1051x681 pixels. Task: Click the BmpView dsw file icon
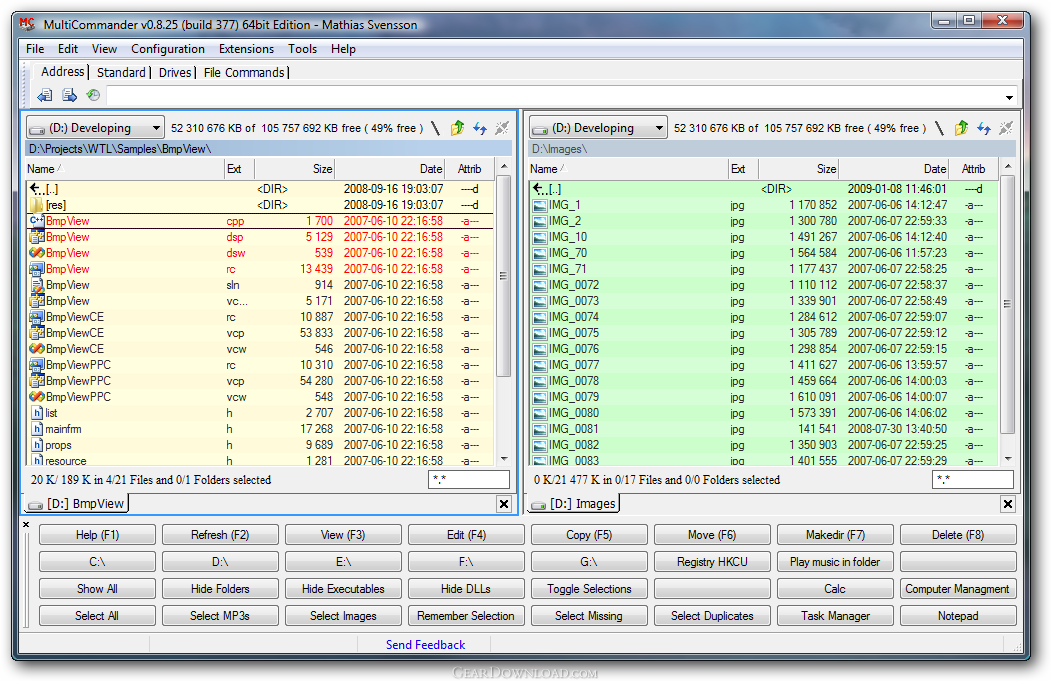pyautogui.click(x=37, y=253)
